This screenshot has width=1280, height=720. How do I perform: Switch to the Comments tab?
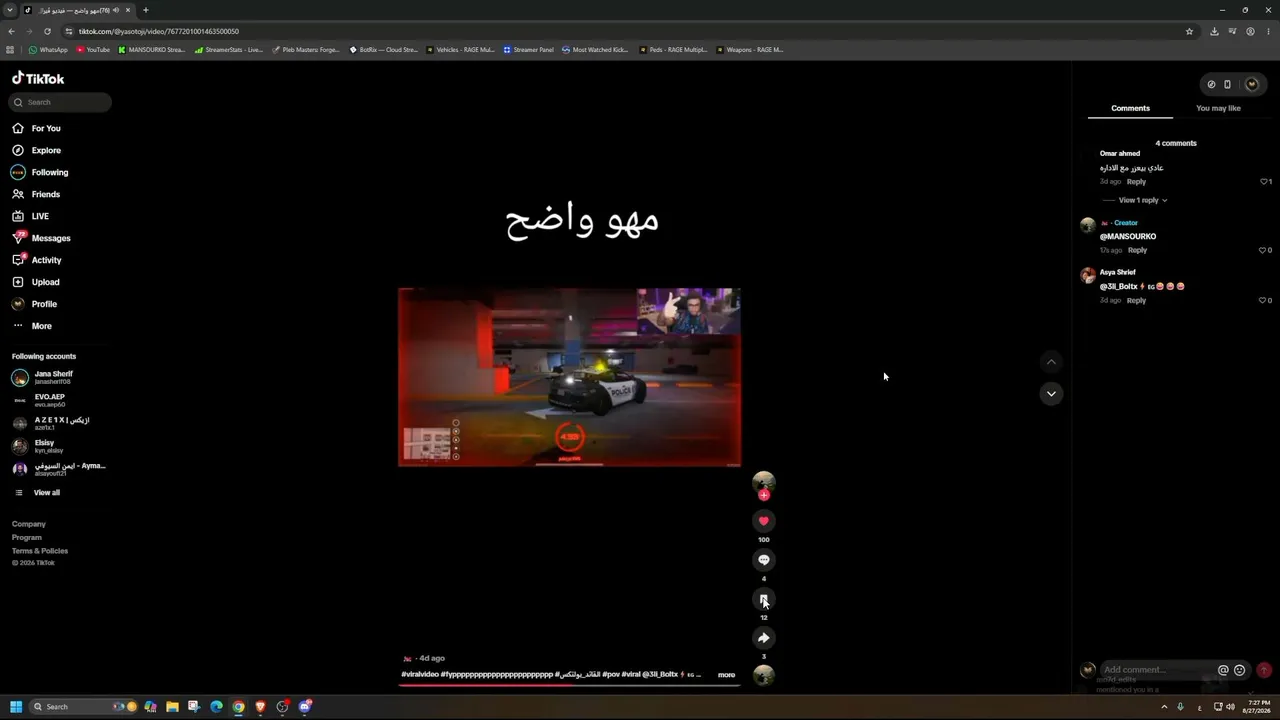[x=1130, y=108]
